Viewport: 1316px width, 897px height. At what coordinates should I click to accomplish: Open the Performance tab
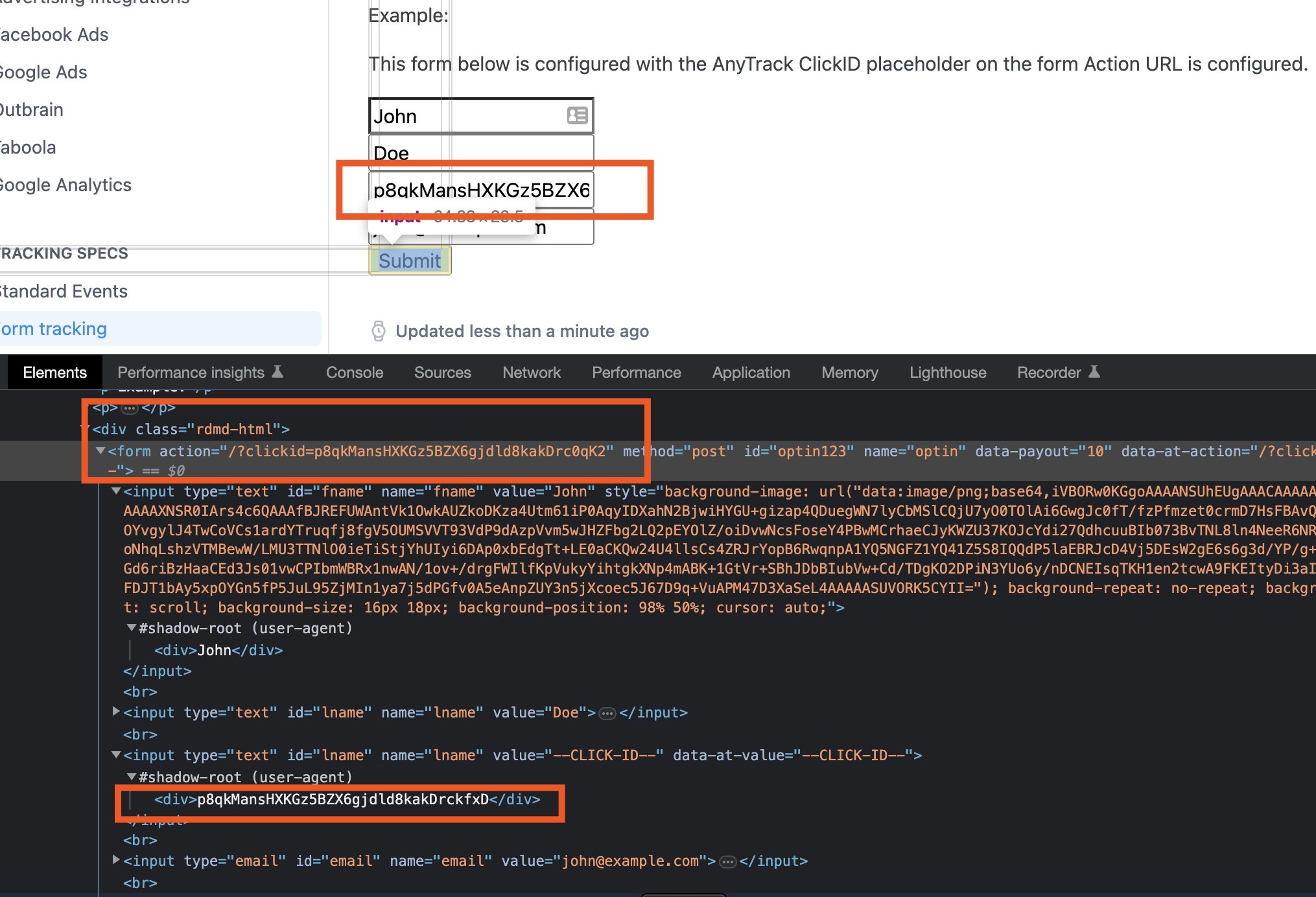tap(636, 373)
